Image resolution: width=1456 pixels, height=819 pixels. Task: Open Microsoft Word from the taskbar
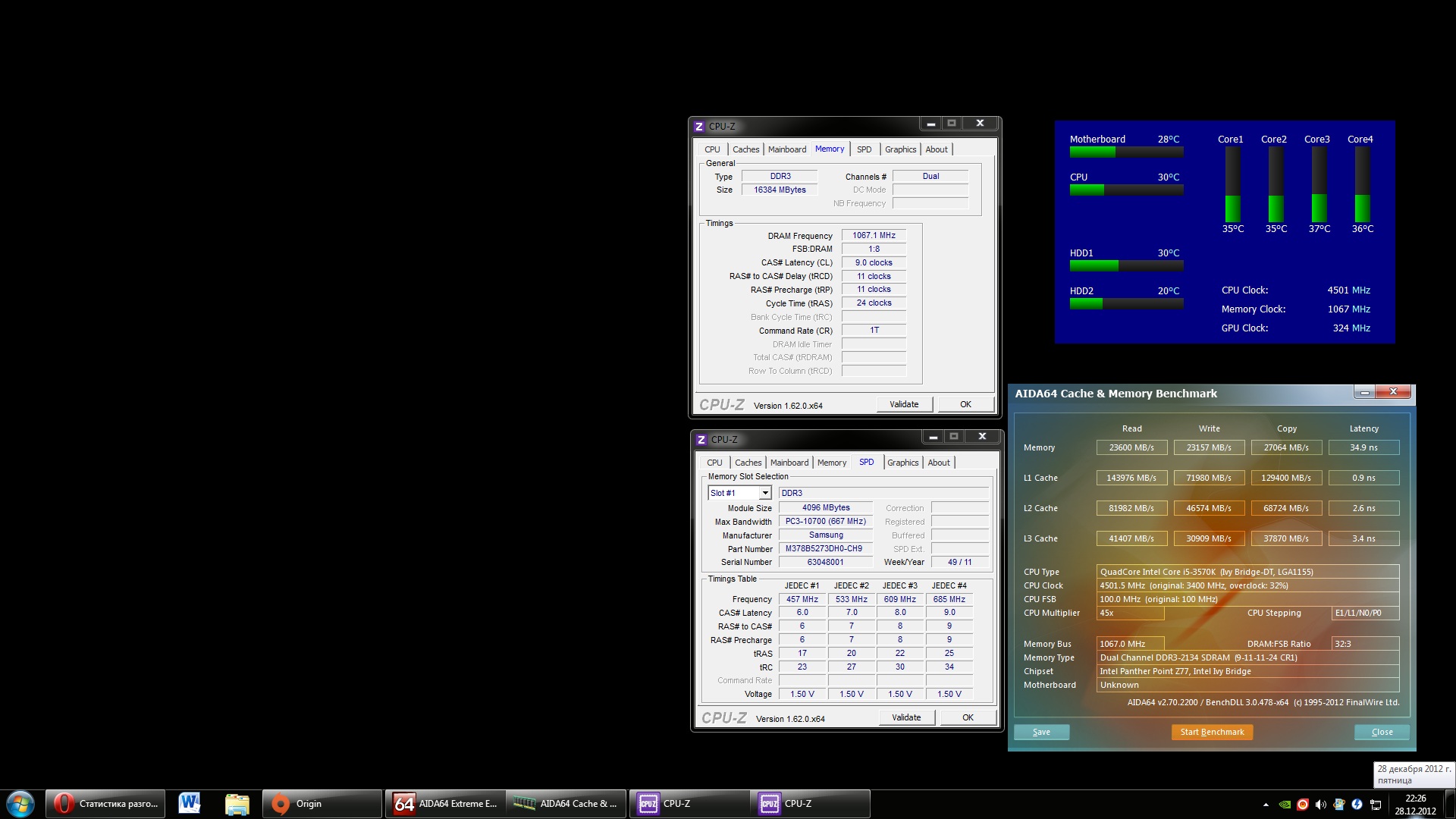pyautogui.click(x=190, y=804)
